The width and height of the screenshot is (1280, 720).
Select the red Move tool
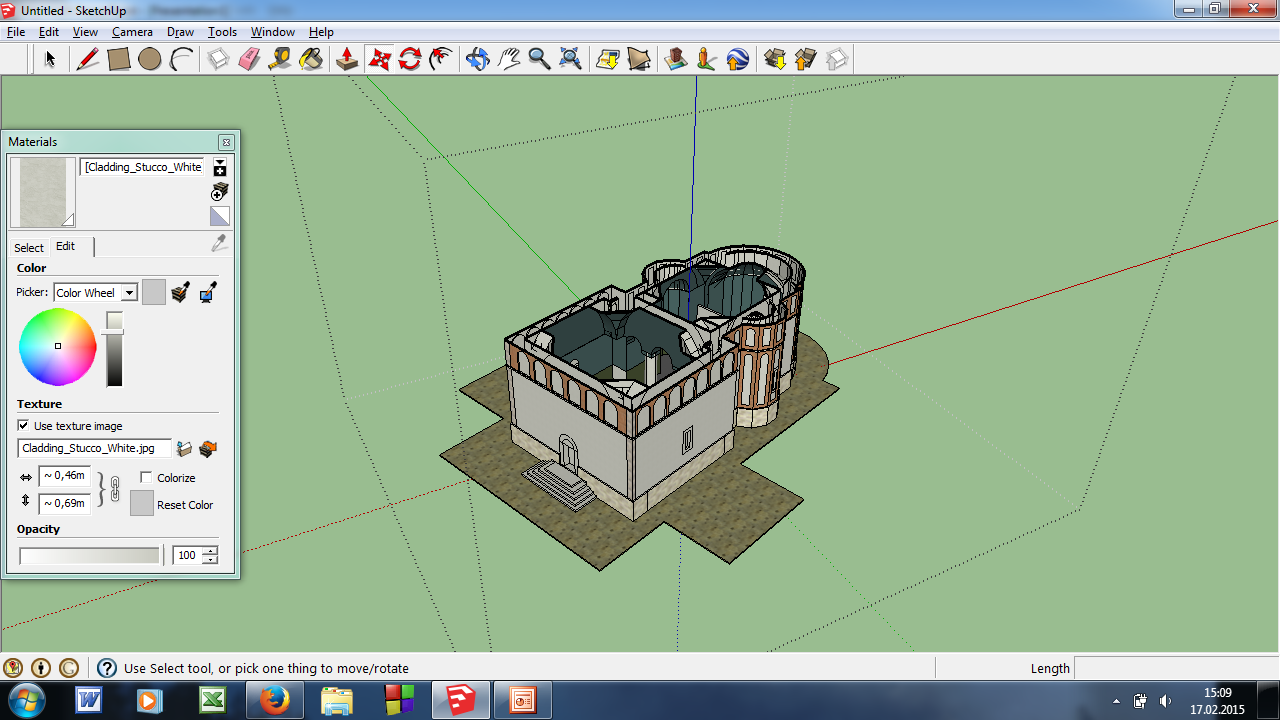pos(379,59)
